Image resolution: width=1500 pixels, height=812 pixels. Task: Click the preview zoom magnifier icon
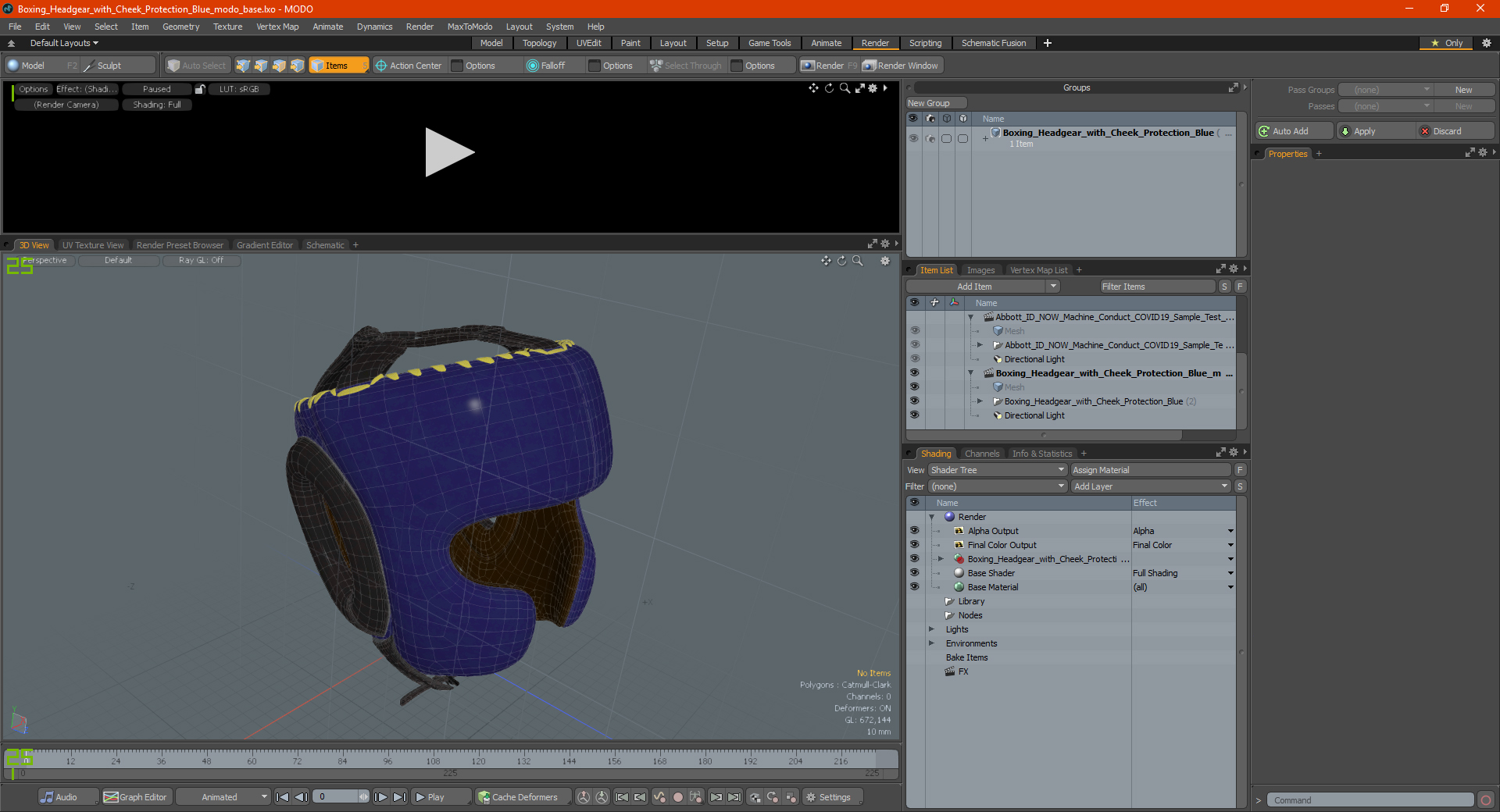[845, 88]
